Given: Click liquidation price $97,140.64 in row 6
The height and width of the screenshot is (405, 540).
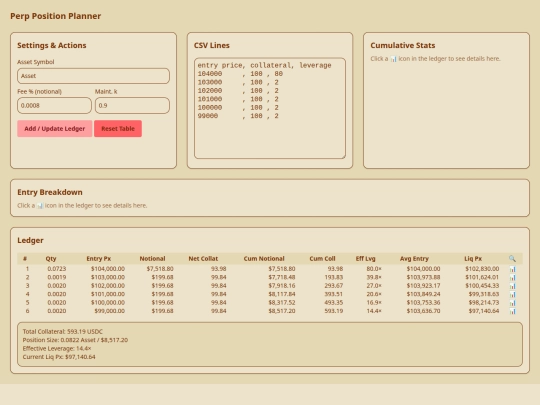Looking at the screenshot, I should 484,311.
